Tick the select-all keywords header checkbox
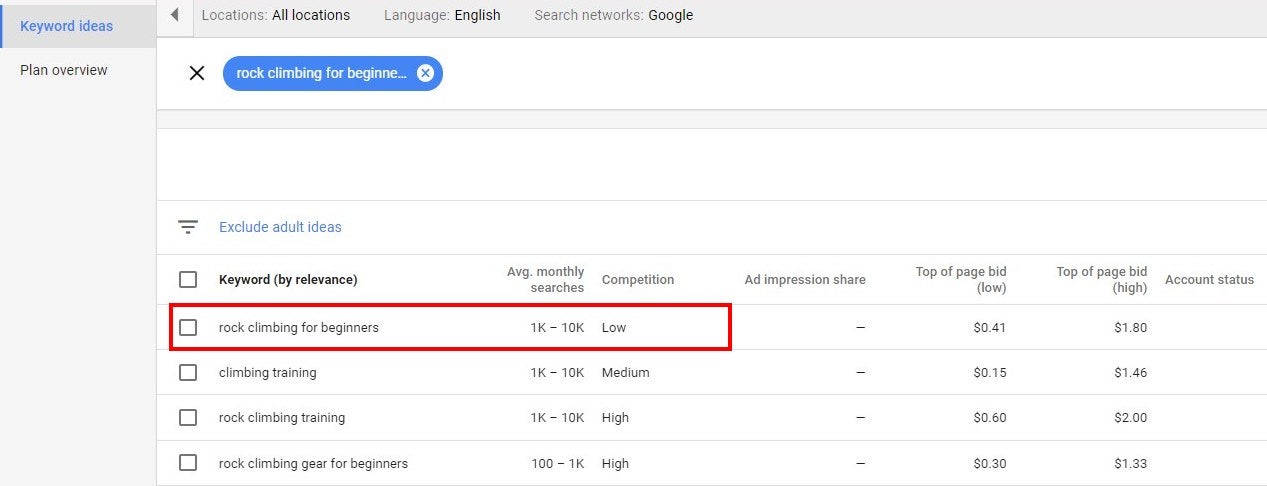Viewport: 1267px width, 486px height. pos(188,280)
